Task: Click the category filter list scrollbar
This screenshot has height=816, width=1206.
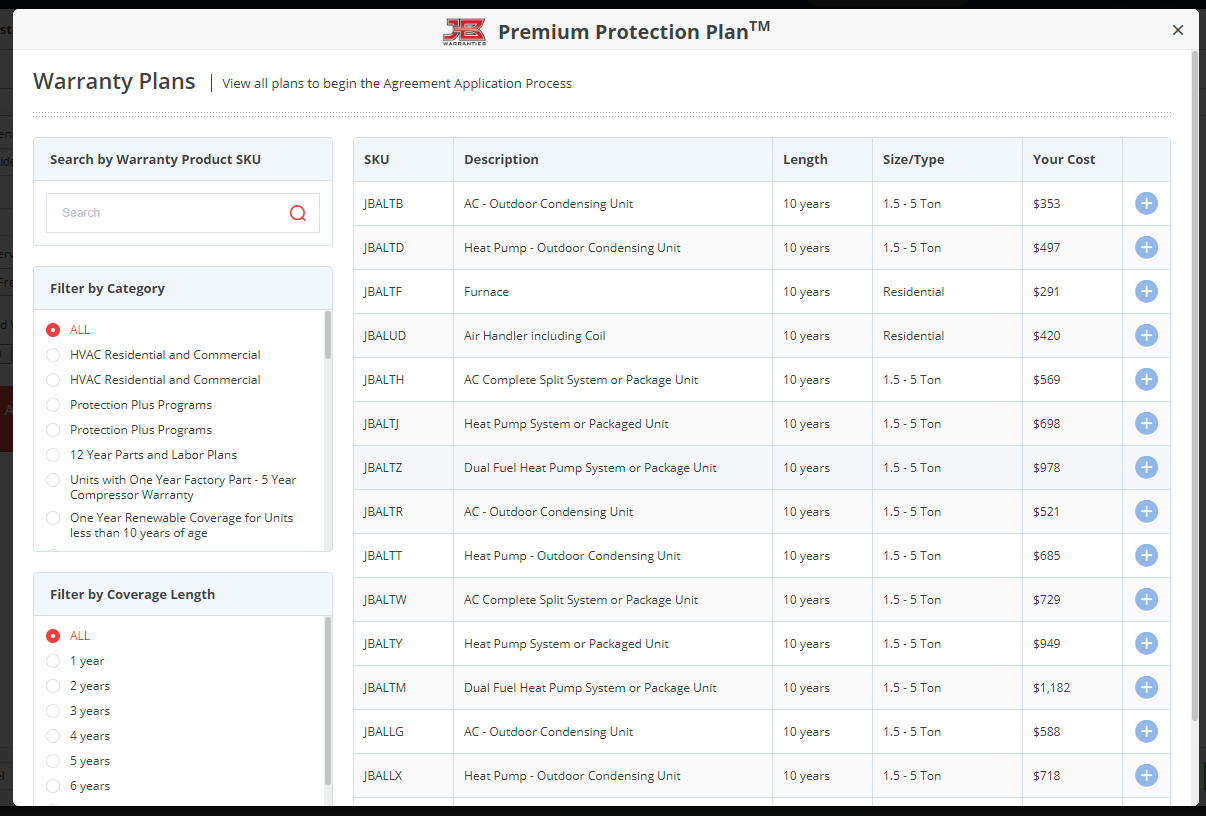Action: [328, 335]
